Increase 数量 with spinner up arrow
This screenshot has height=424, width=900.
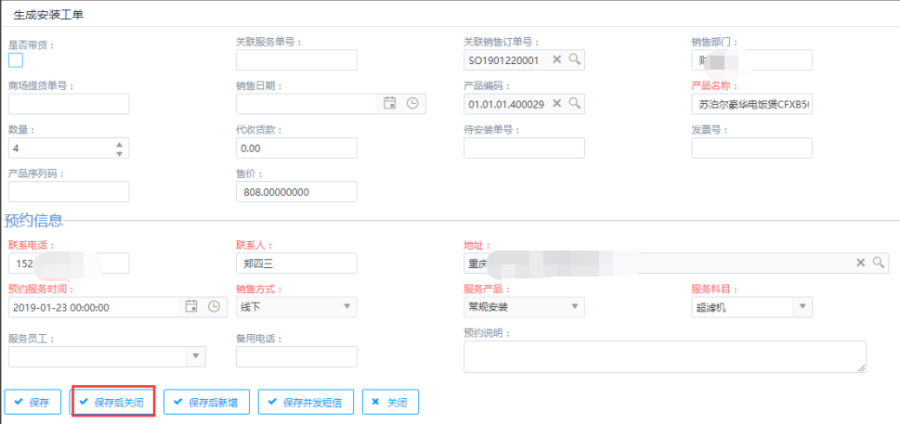(x=120, y=143)
